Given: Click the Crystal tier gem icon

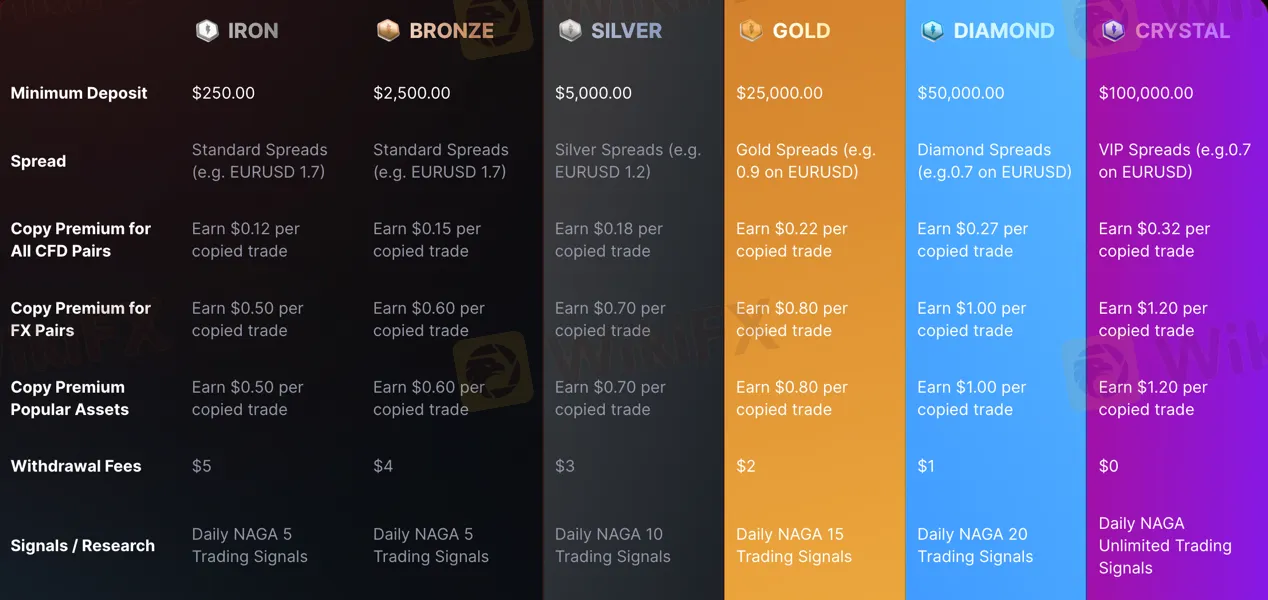Looking at the screenshot, I should click(x=1113, y=31).
